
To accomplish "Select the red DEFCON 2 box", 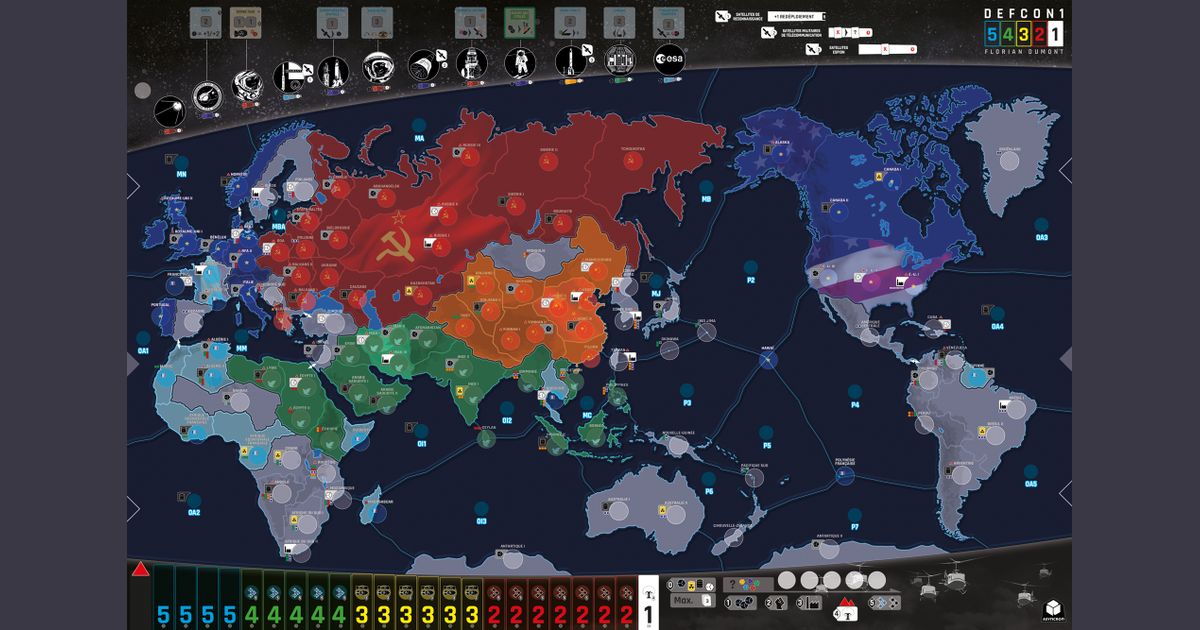I will 1039,34.
